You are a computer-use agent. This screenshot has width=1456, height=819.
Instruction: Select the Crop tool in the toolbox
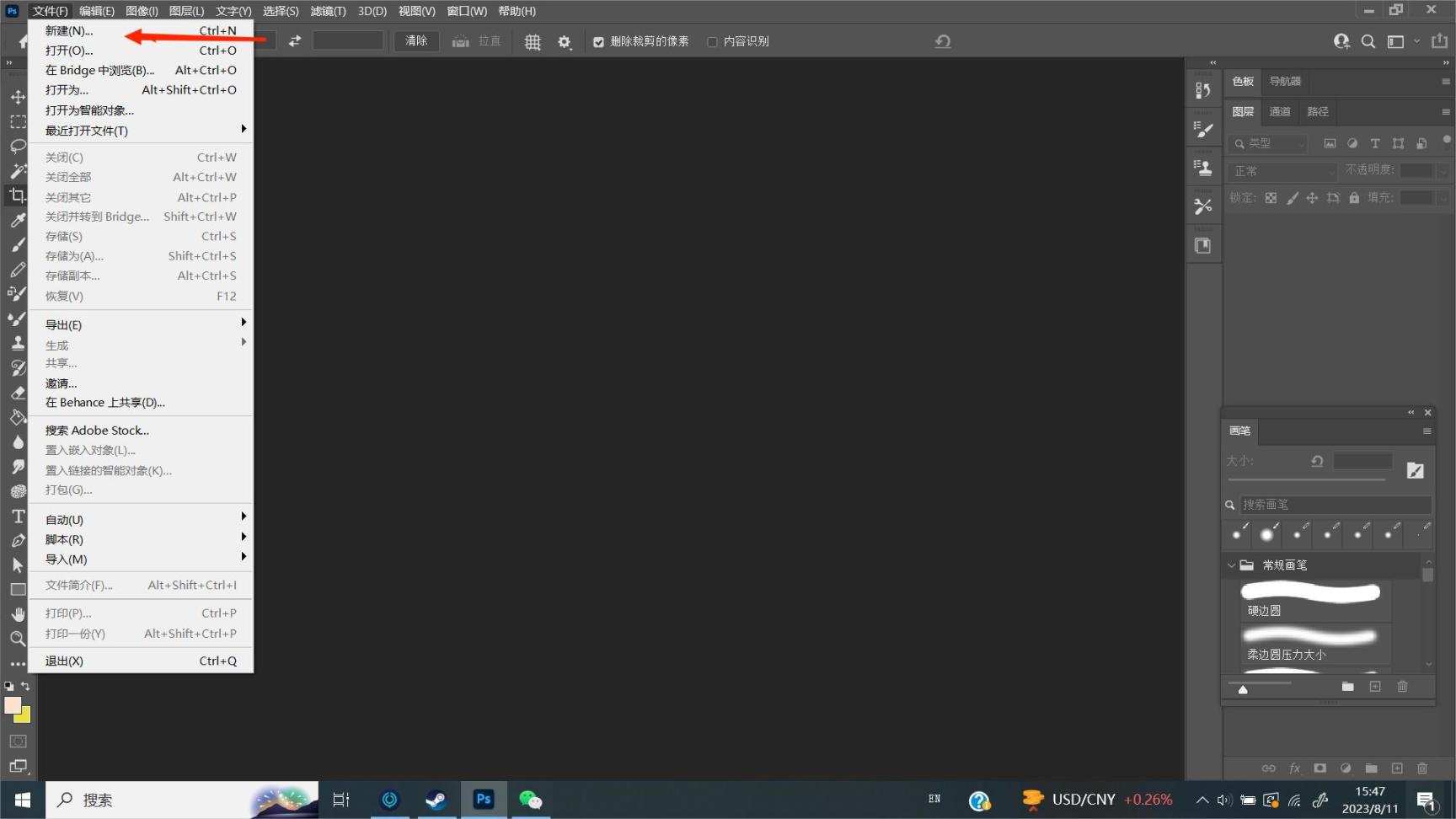pyautogui.click(x=18, y=195)
